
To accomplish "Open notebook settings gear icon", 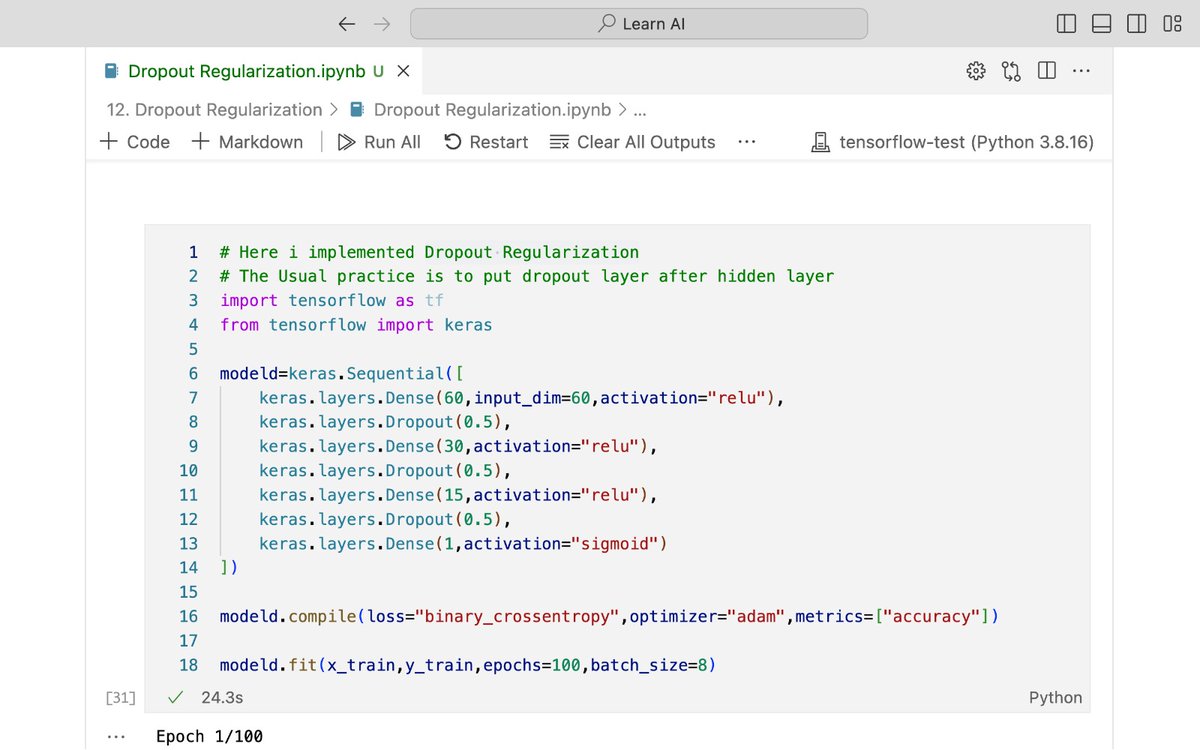I will point(976,71).
